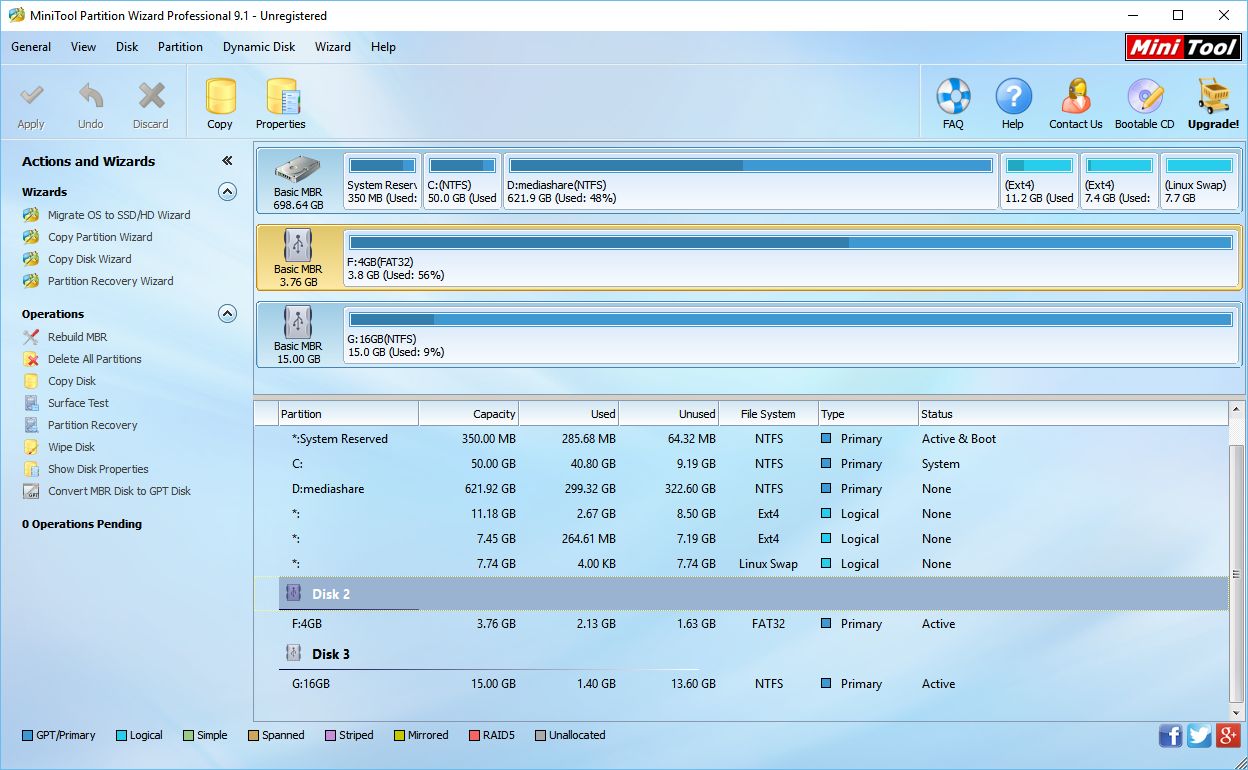
Task: Open the General menu
Action: (31, 47)
